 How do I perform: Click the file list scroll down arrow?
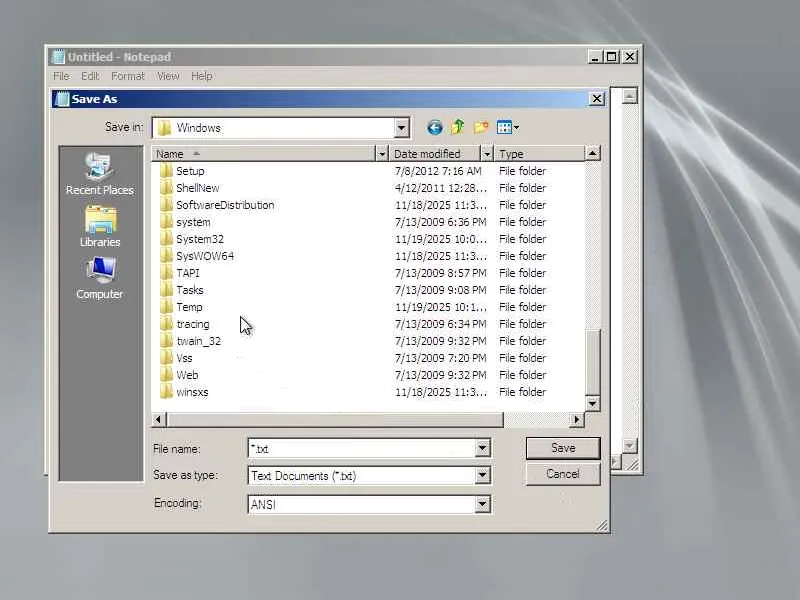coord(592,404)
